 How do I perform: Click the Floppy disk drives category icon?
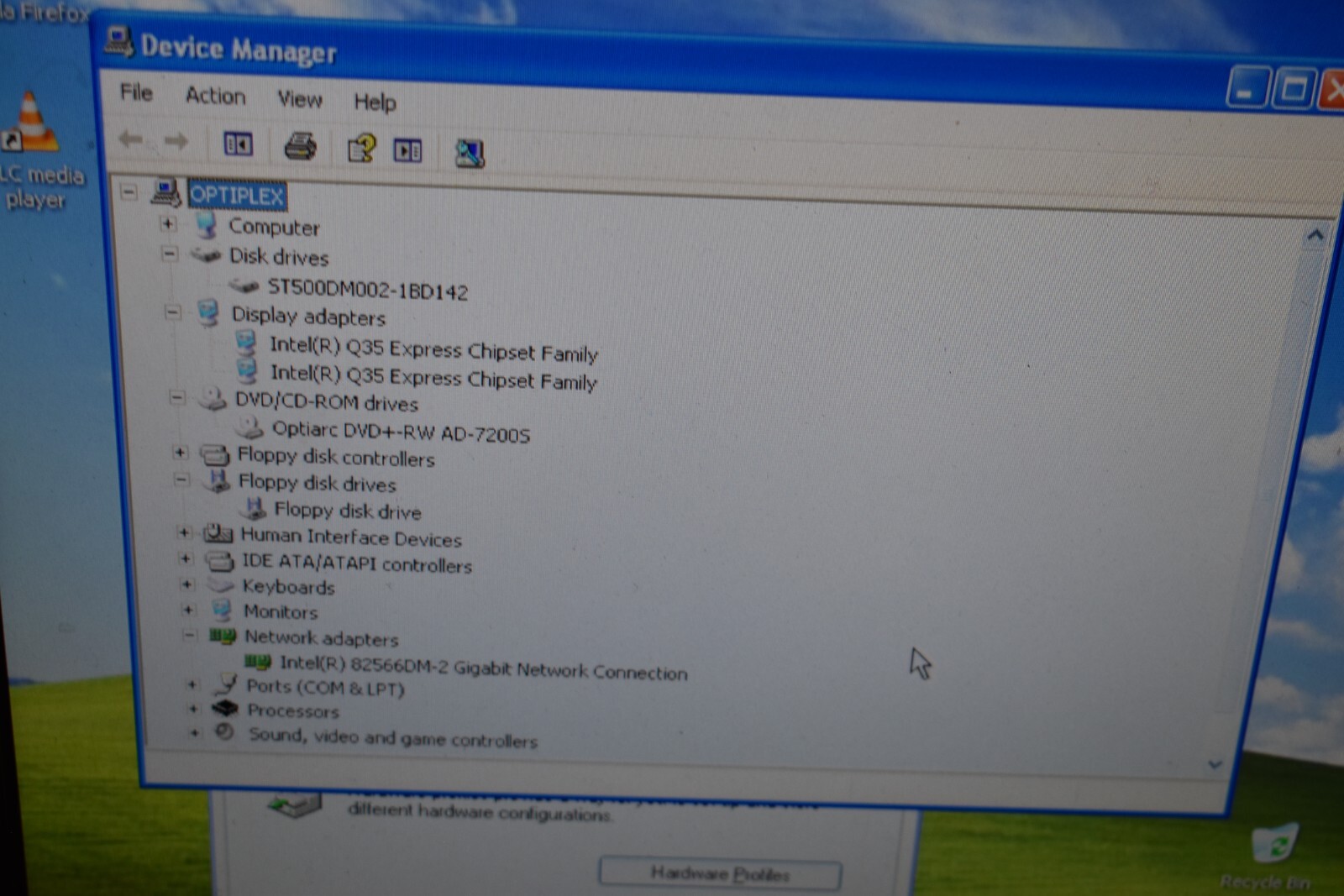pyautogui.click(x=218, y=480)
